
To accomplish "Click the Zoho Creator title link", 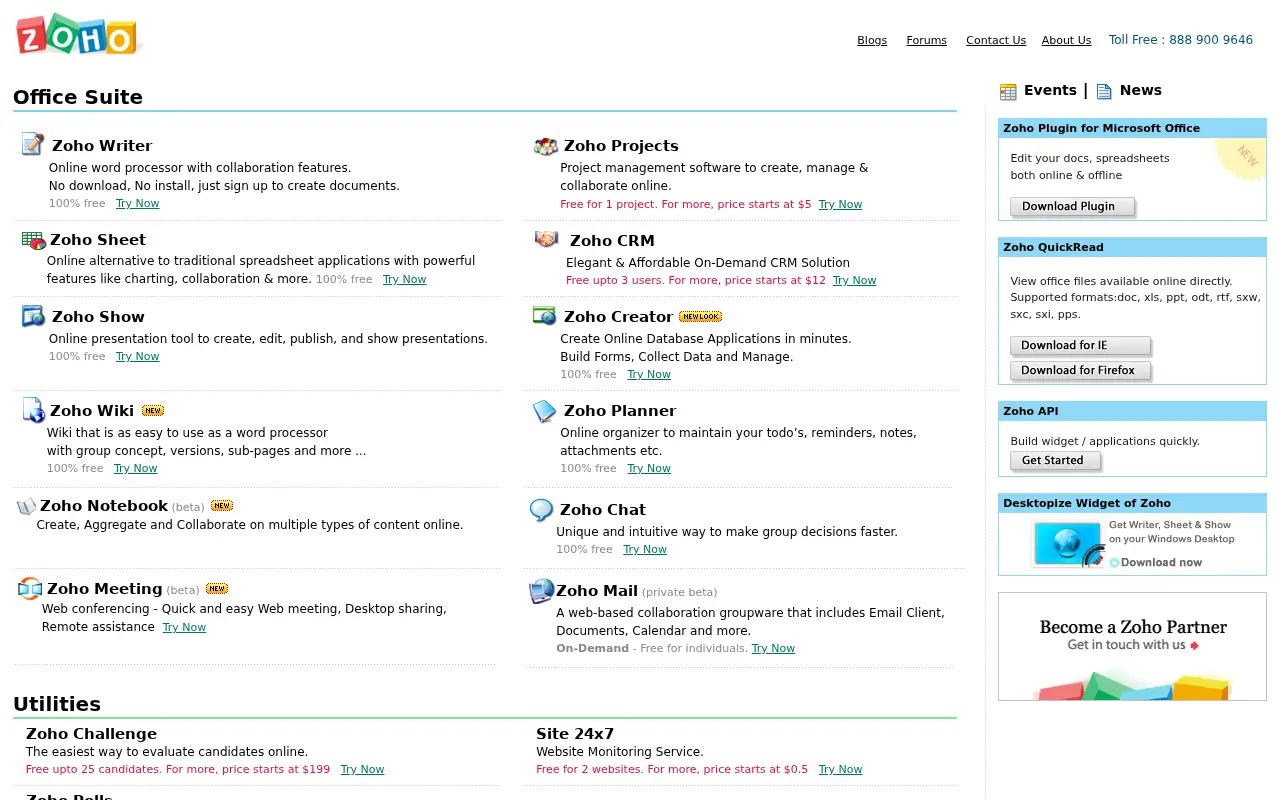I will pos(618,316).
